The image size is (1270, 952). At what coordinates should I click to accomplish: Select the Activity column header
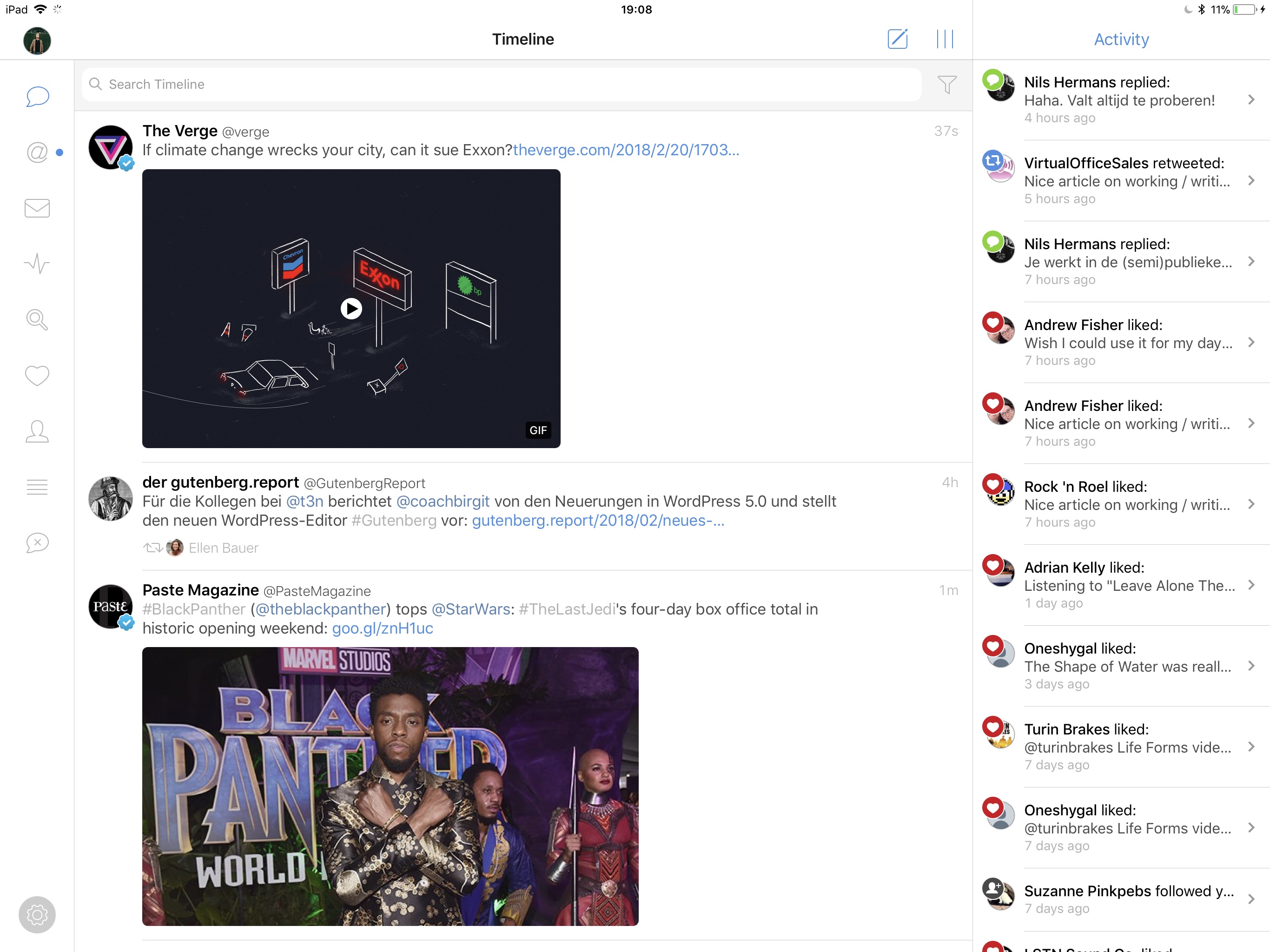(1121, 39)
